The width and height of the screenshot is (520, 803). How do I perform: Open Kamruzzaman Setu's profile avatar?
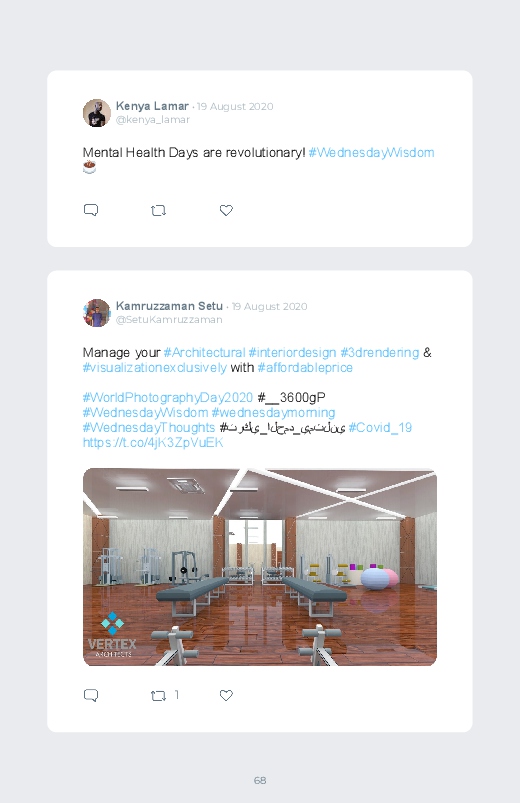(x=97, y=313)
